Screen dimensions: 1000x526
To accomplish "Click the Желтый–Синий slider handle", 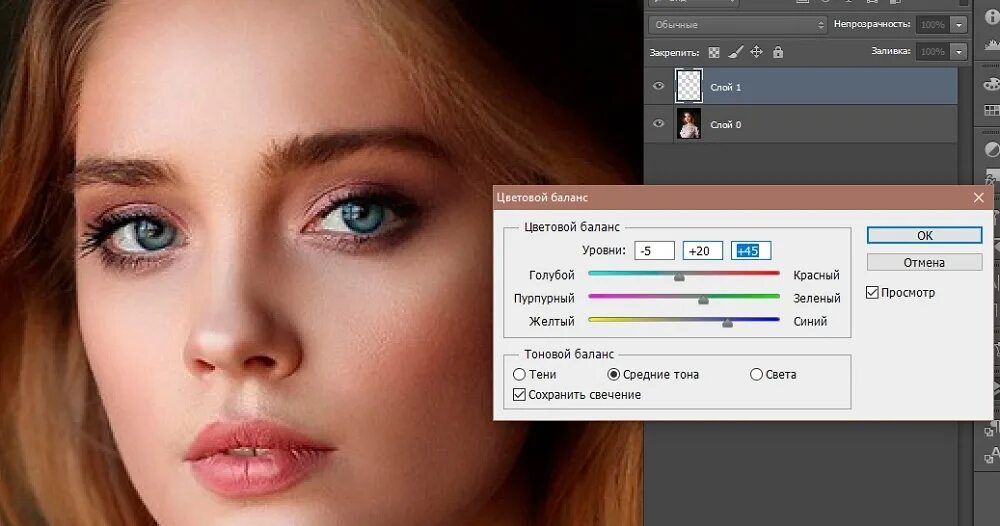I will click(x=727, y=323).
